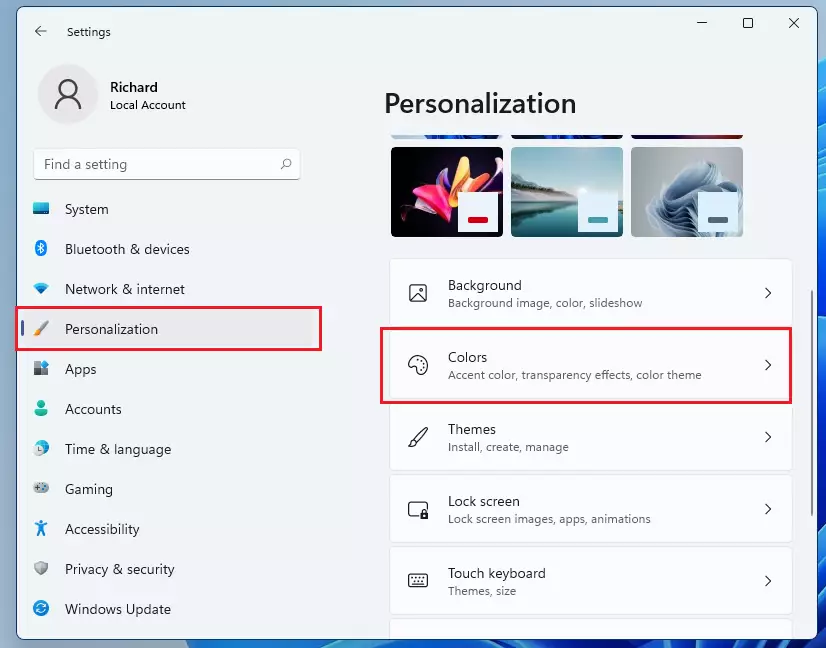This screenshot has width=826, height=648.
Task: Click the Apps icon in sidebar
Action: (41, 368)
